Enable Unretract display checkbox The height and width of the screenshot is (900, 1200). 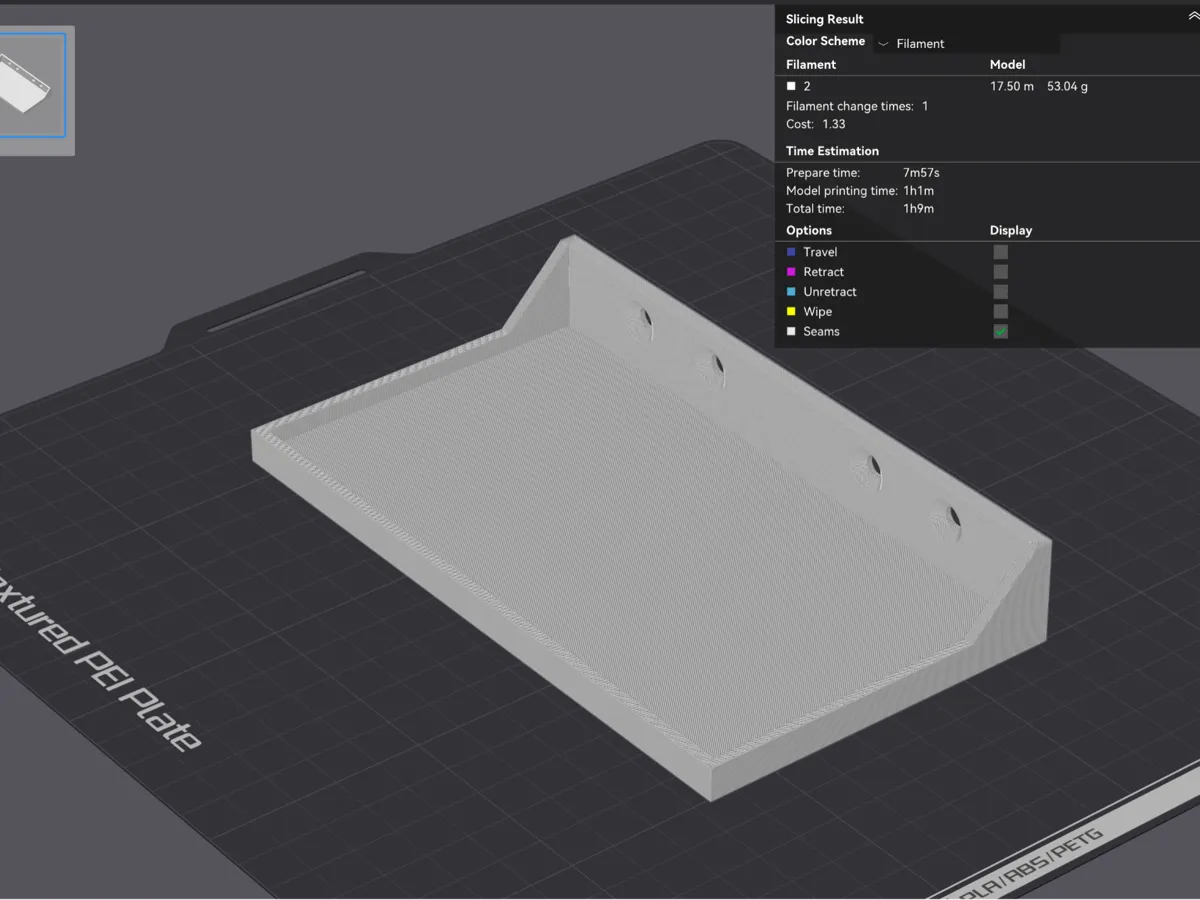[x=1001, y=292]
